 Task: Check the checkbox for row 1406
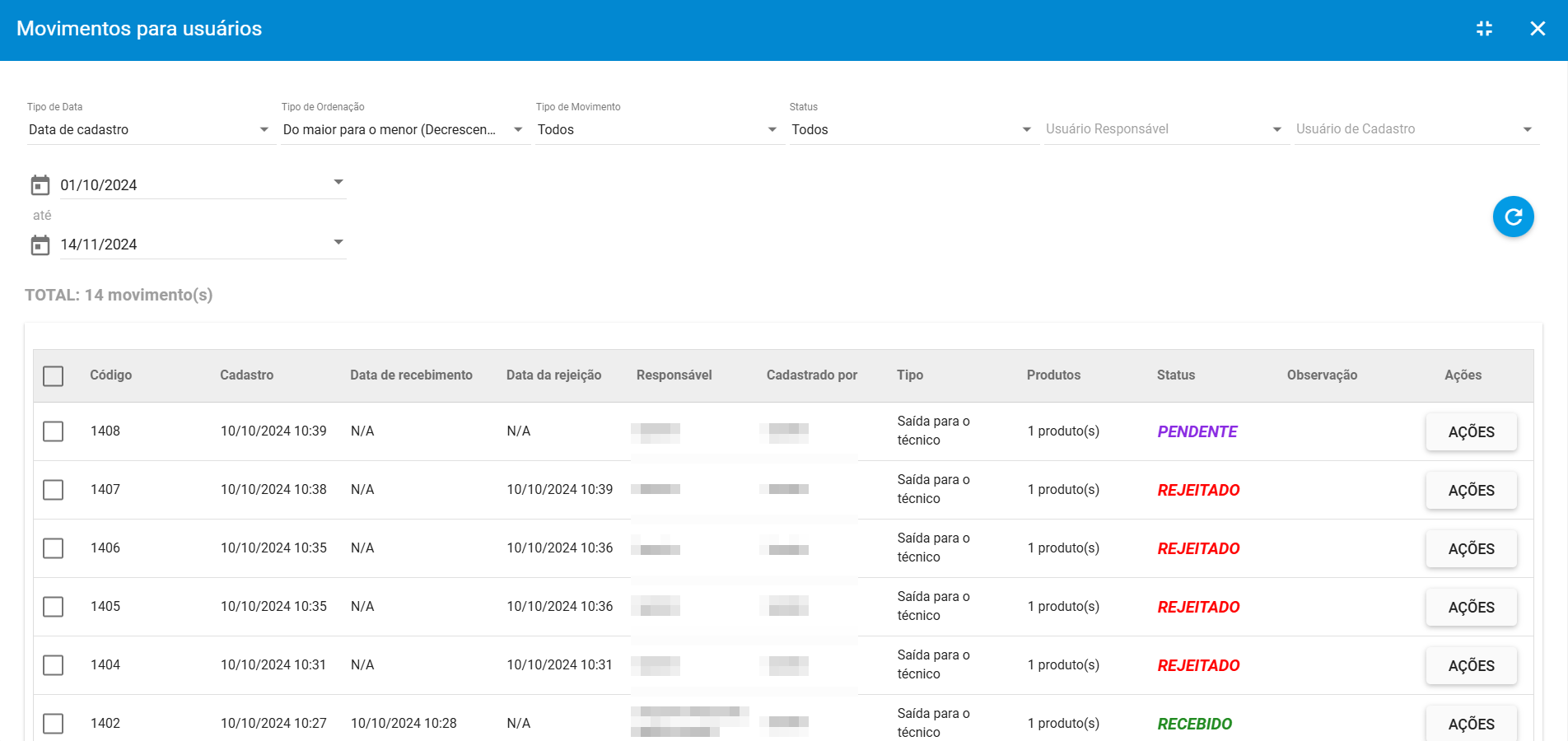point(54,548)
